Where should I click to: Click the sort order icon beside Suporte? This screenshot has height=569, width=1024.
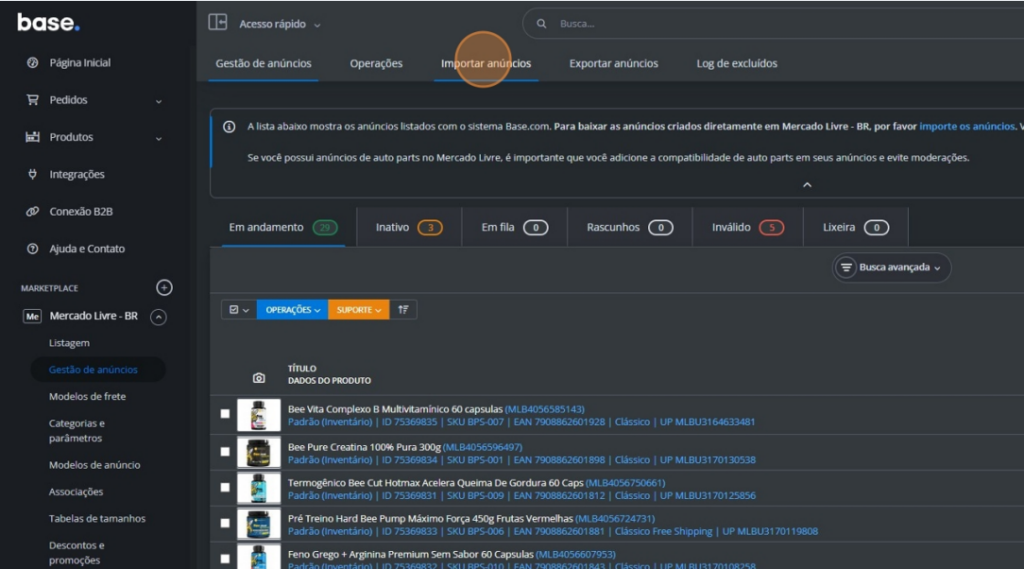coord(403,310)
